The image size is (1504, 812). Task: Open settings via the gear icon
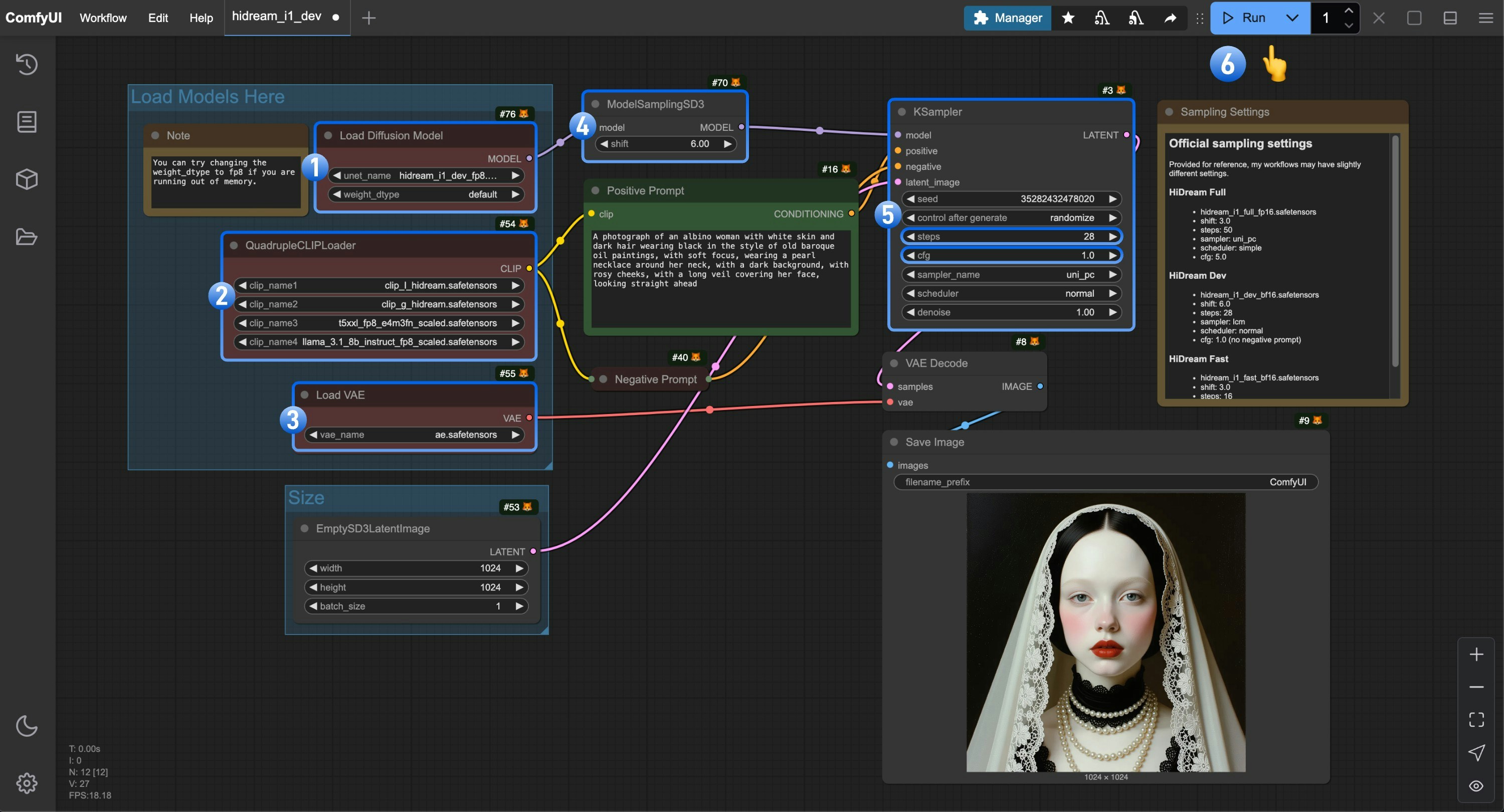point(27,783)
